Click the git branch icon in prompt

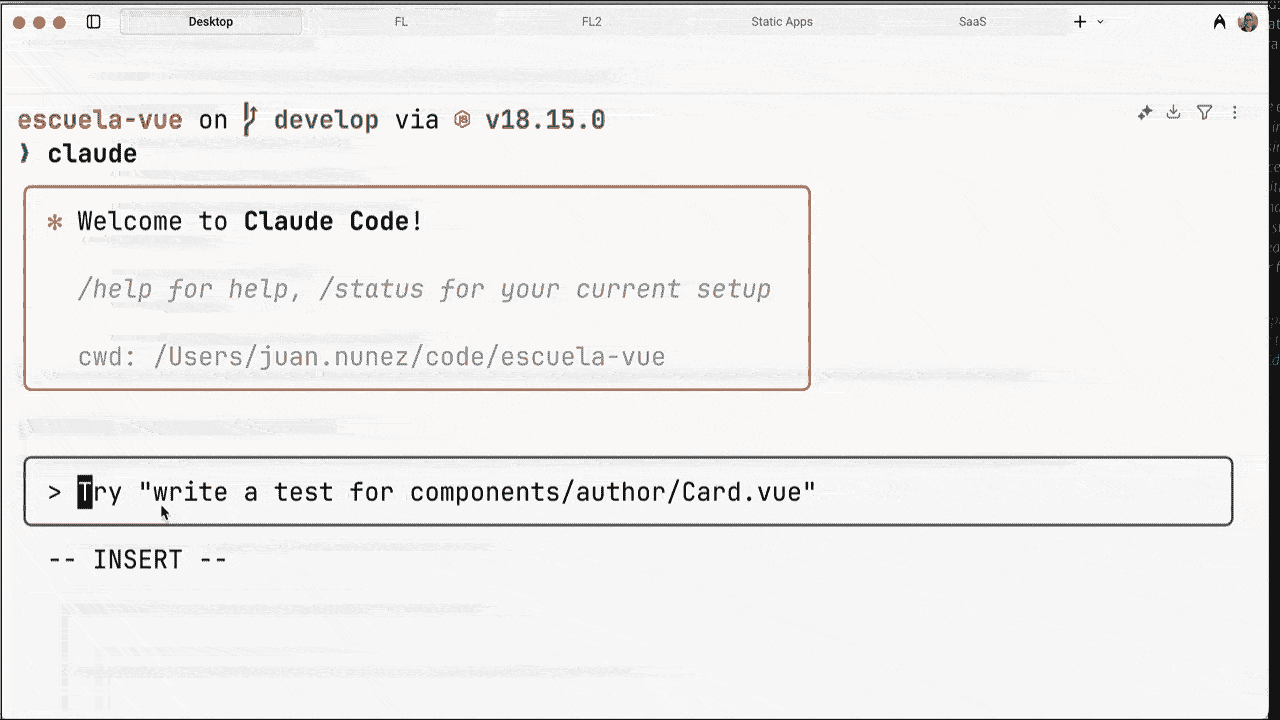click(x=250, y=121)
